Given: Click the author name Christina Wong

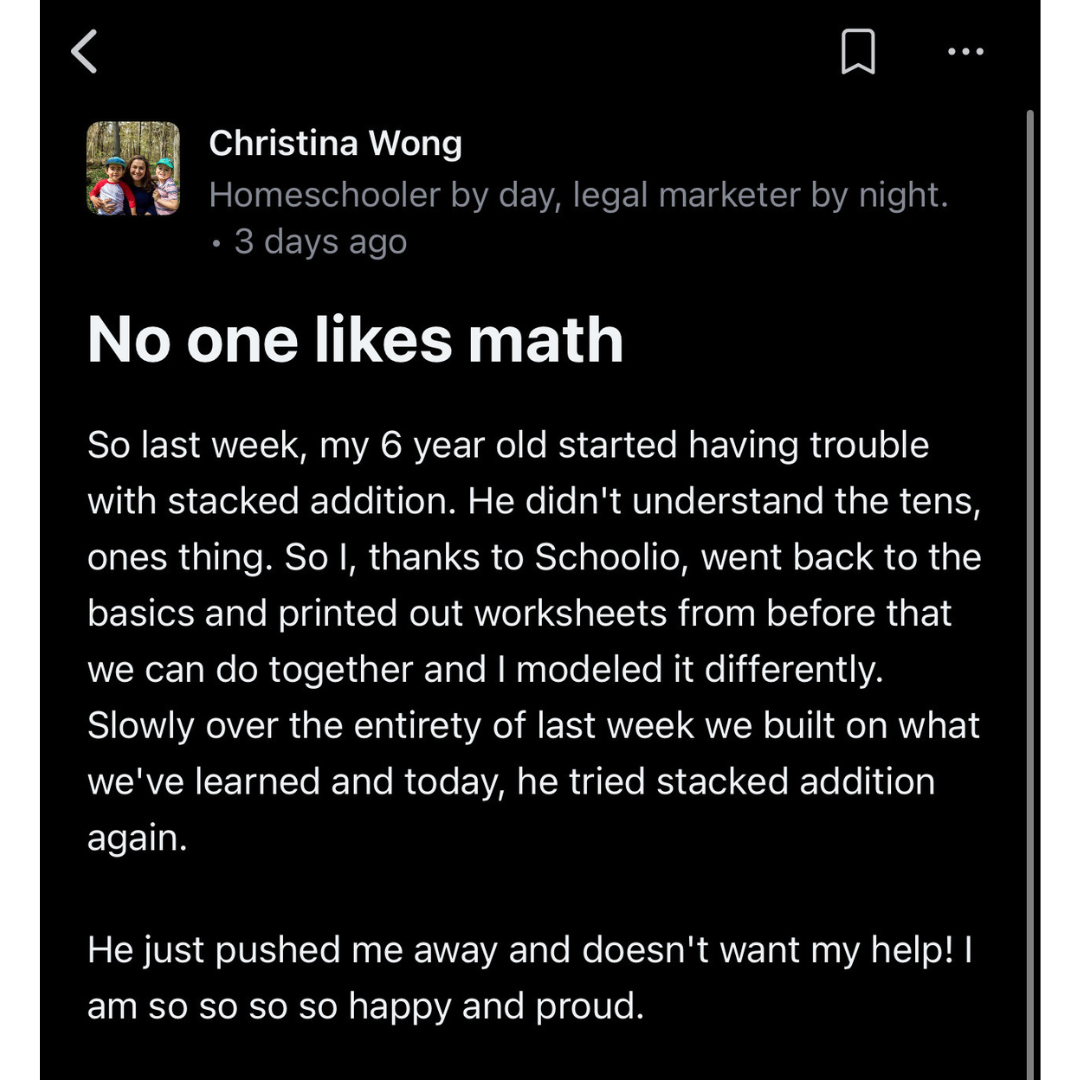Looking at the screenshot, I should coord(335,144).
